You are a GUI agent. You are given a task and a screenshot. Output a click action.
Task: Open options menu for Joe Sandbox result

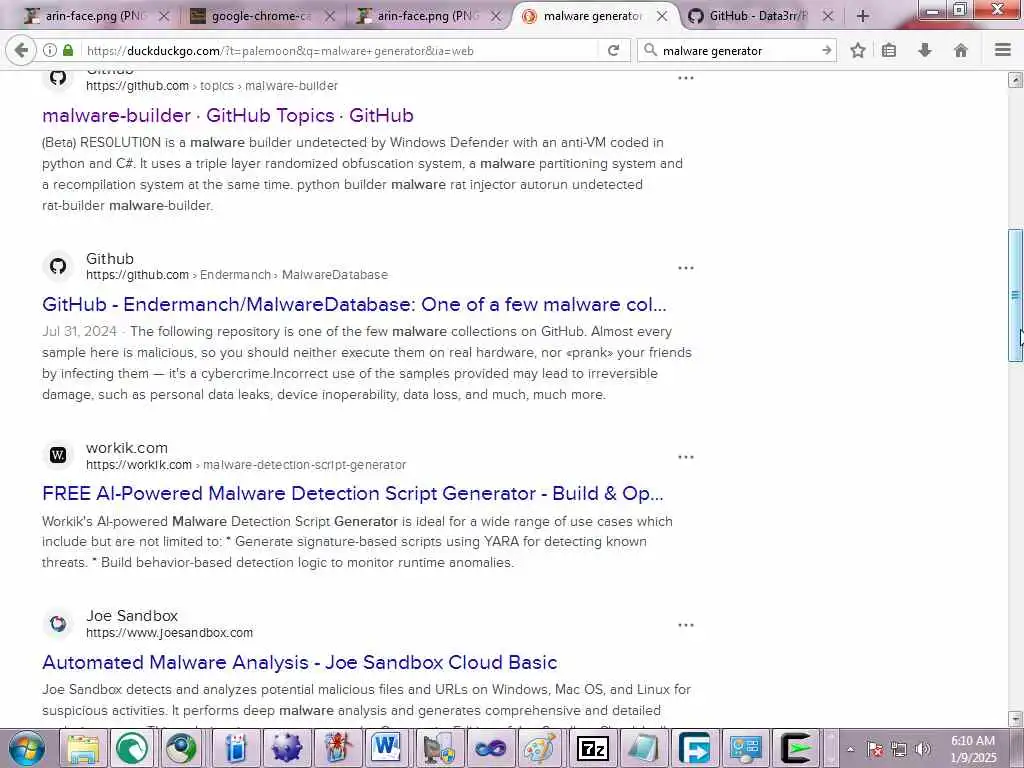[x=686, y=625]
